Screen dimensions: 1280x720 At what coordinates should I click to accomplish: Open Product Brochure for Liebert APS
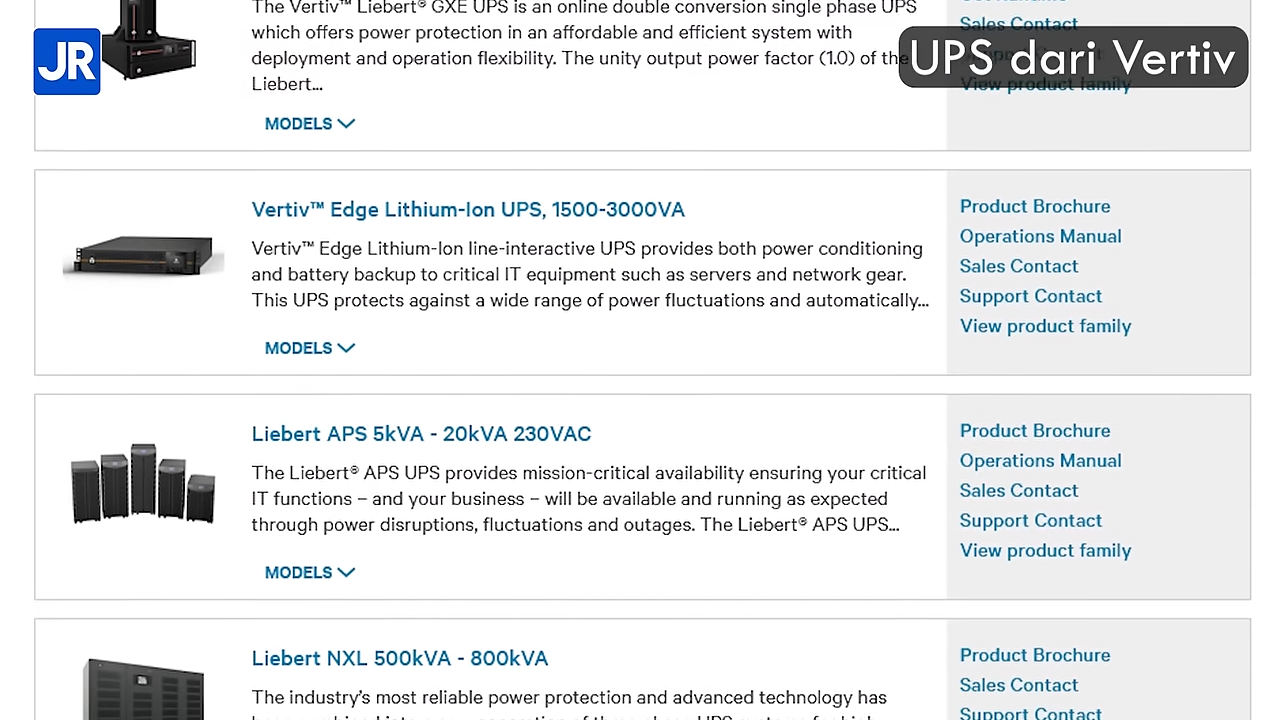[1035, 431]
